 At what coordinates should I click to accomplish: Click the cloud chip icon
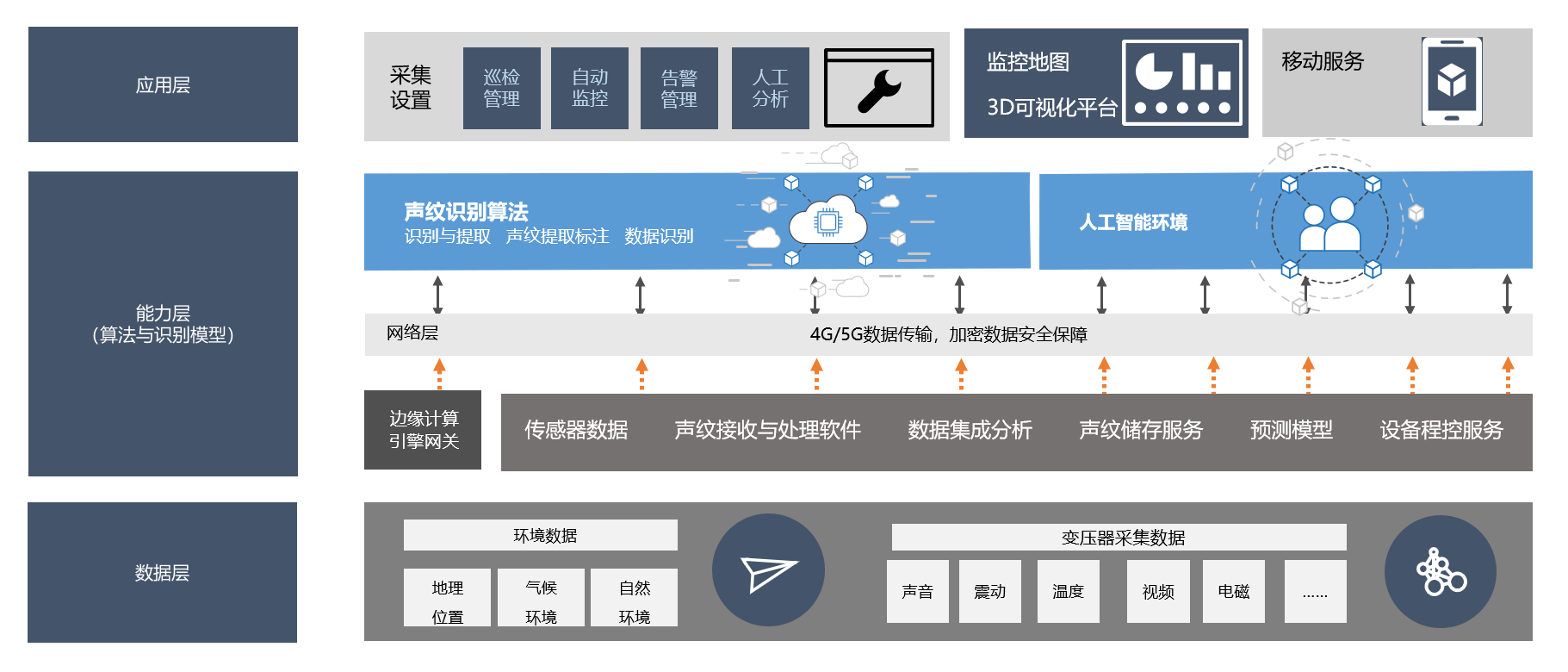pos(827,222)
